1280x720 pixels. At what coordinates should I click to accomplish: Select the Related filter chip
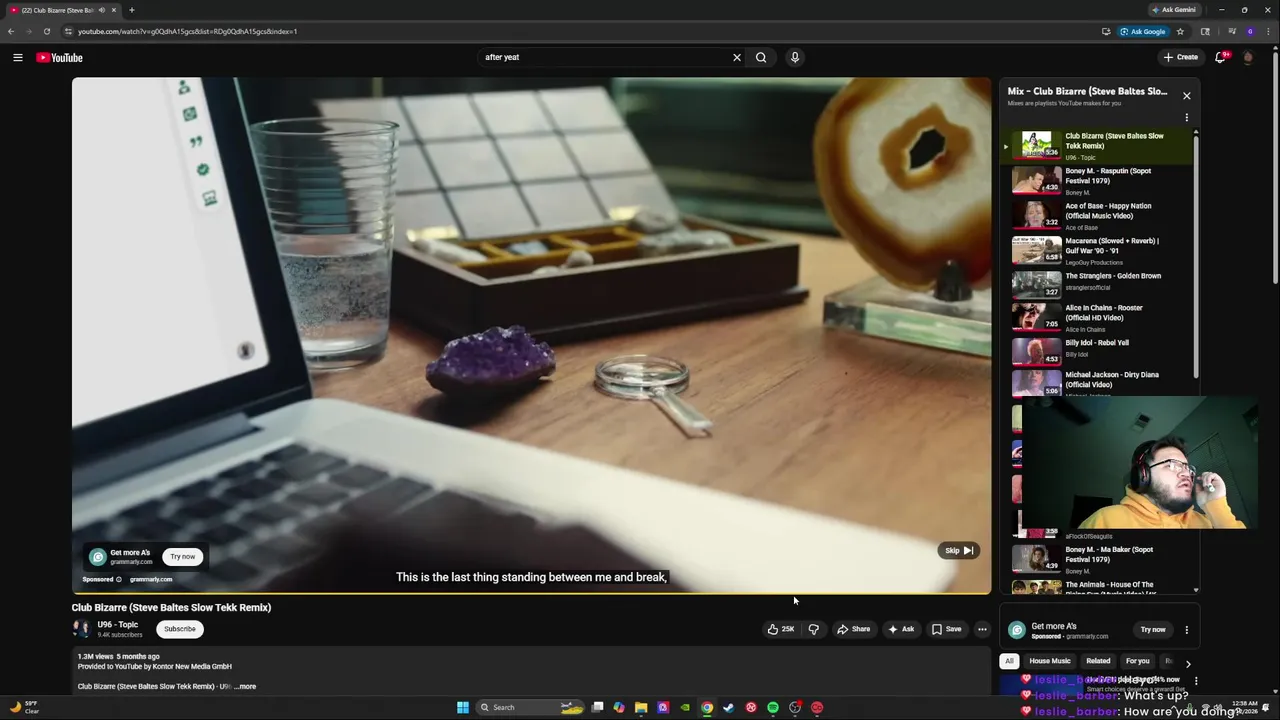[x=1098, y=661]
